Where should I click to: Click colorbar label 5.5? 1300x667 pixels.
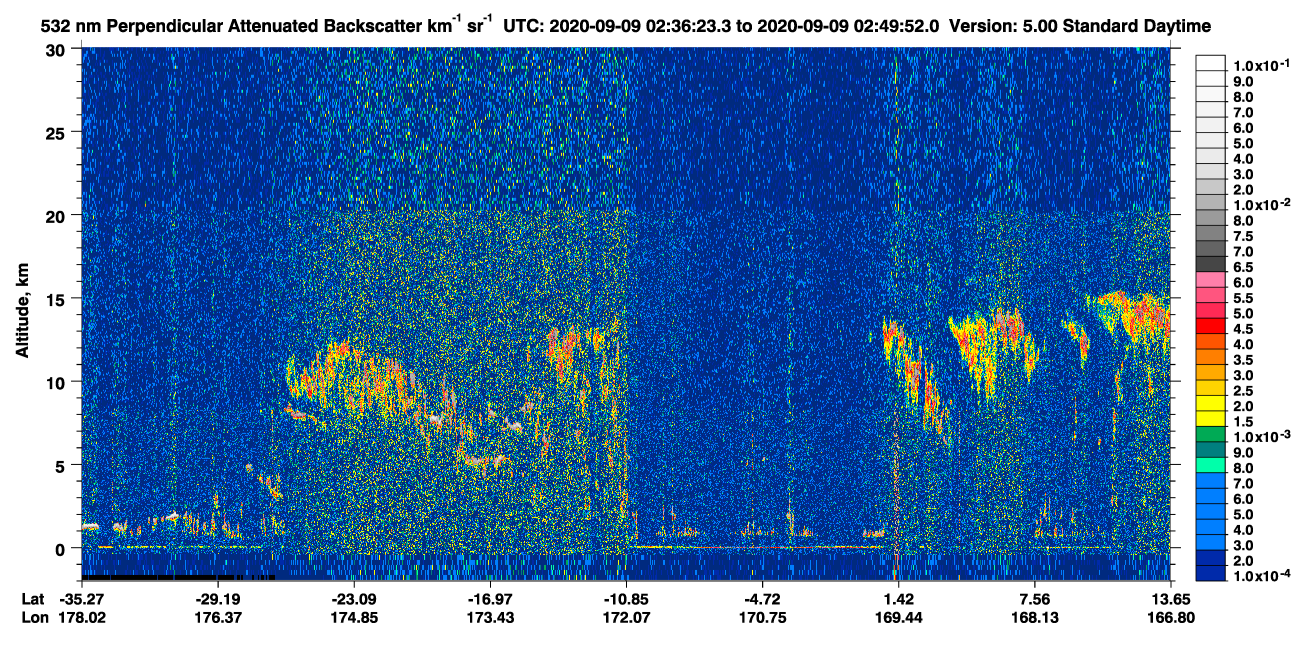1244,298
